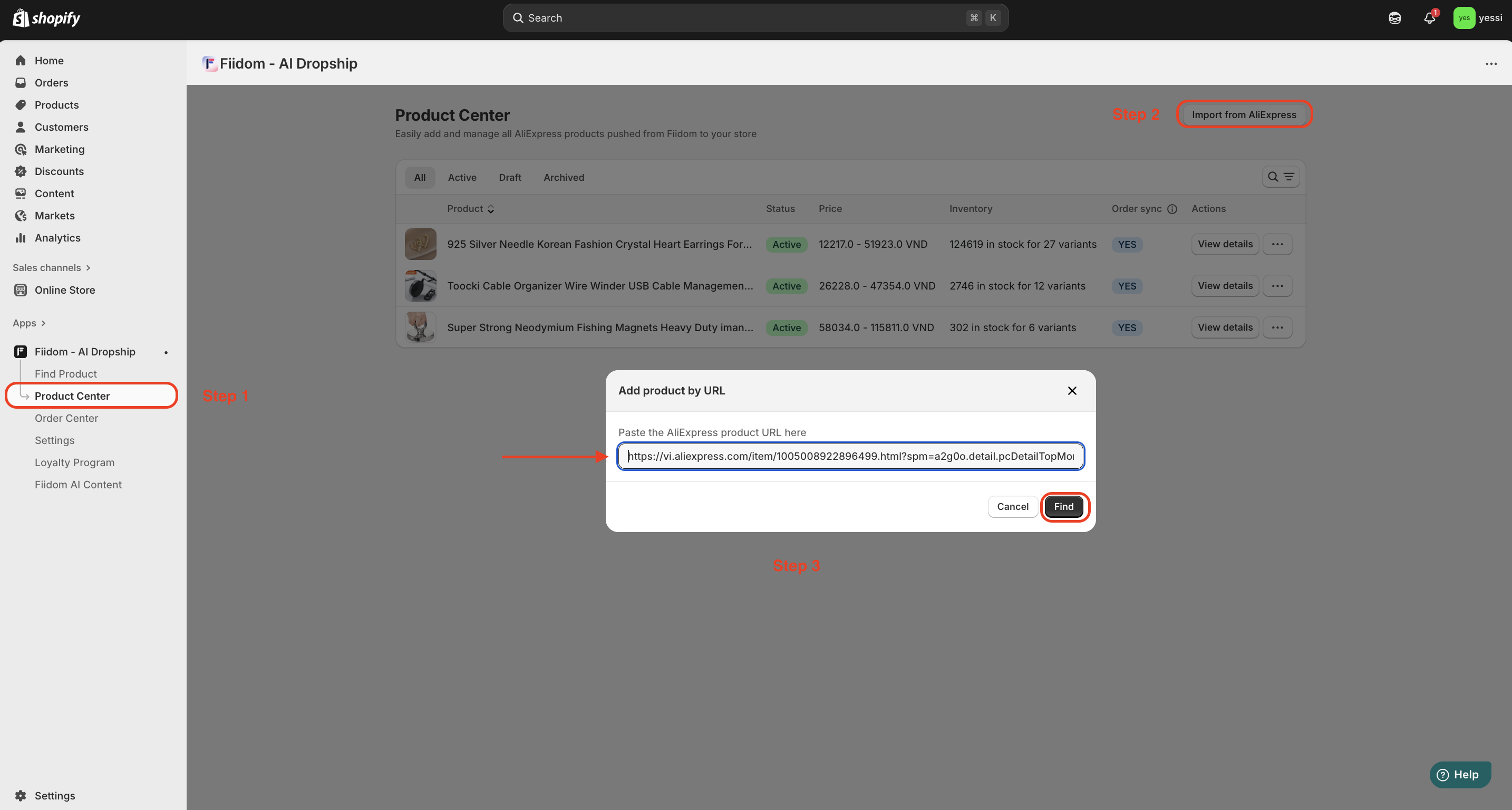The width and height of the screenshot is (1512, 810).
Task: Click the search and filter icon in table
Action: click(x=1280, y=177)
